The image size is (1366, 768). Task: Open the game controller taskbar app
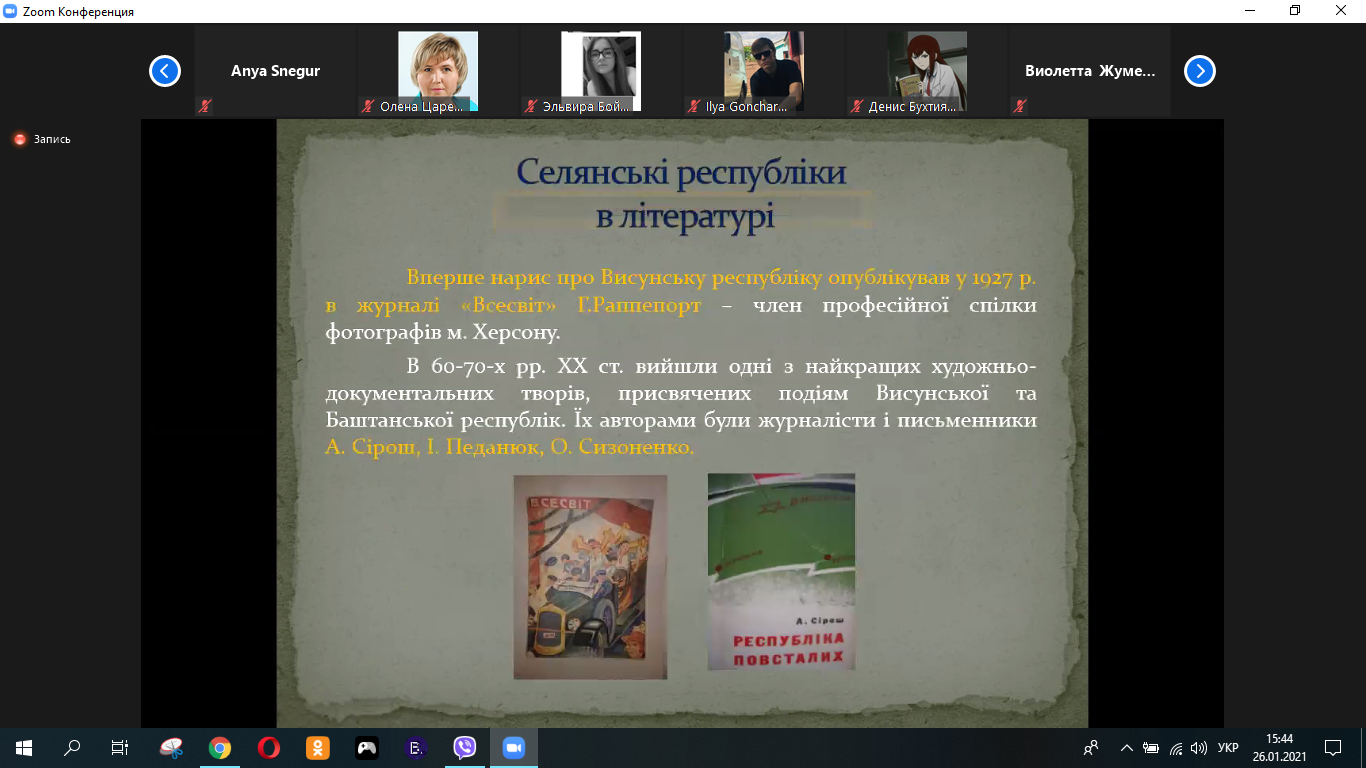[x=366, y=747]
